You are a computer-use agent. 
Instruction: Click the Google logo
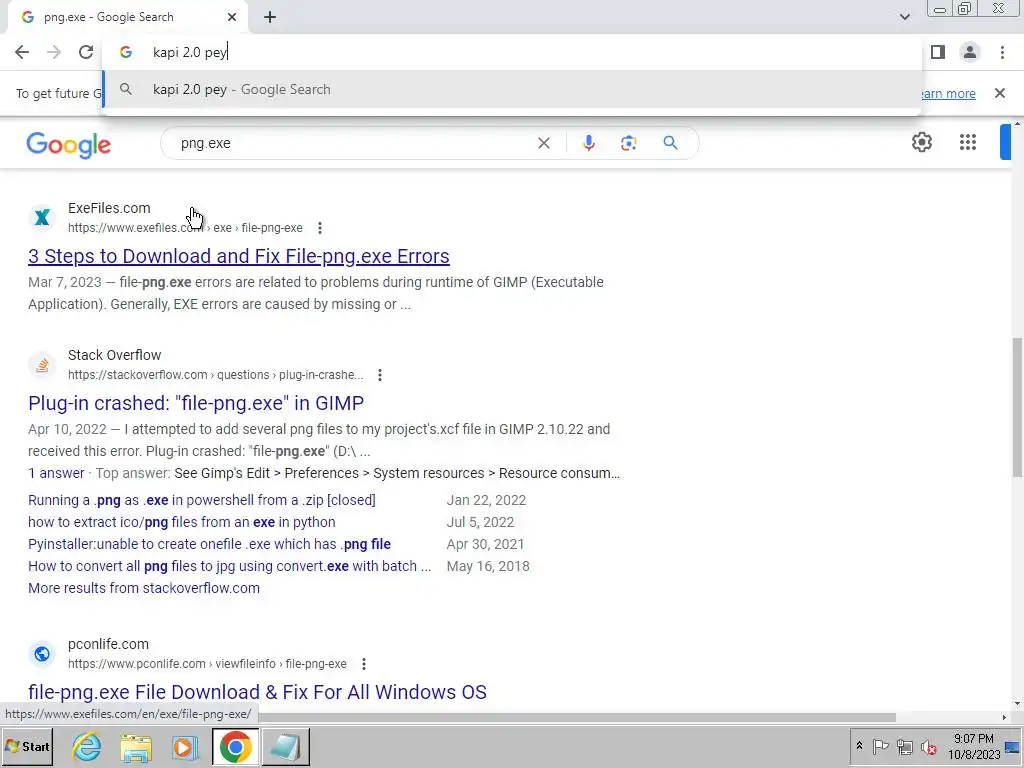(x=69, y=145)
